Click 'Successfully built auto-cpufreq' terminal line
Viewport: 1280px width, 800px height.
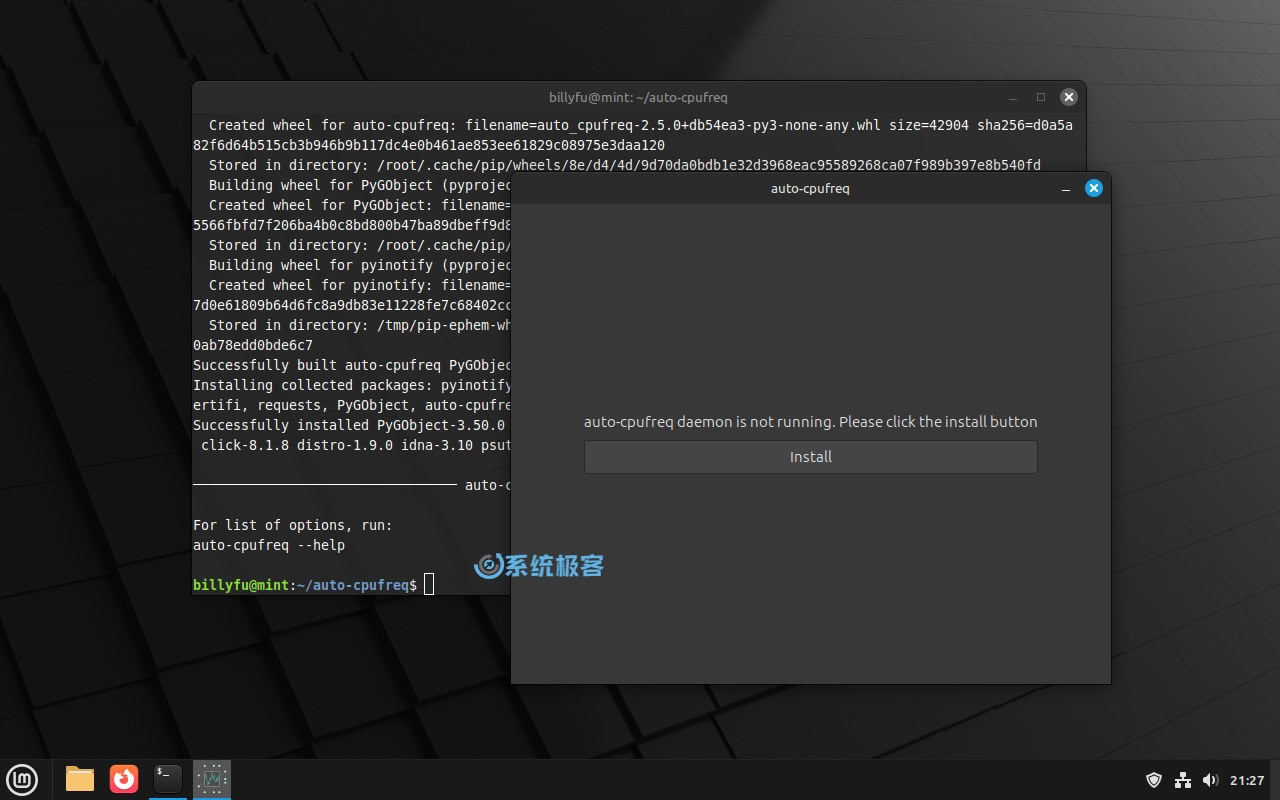(x=352, y=365)
